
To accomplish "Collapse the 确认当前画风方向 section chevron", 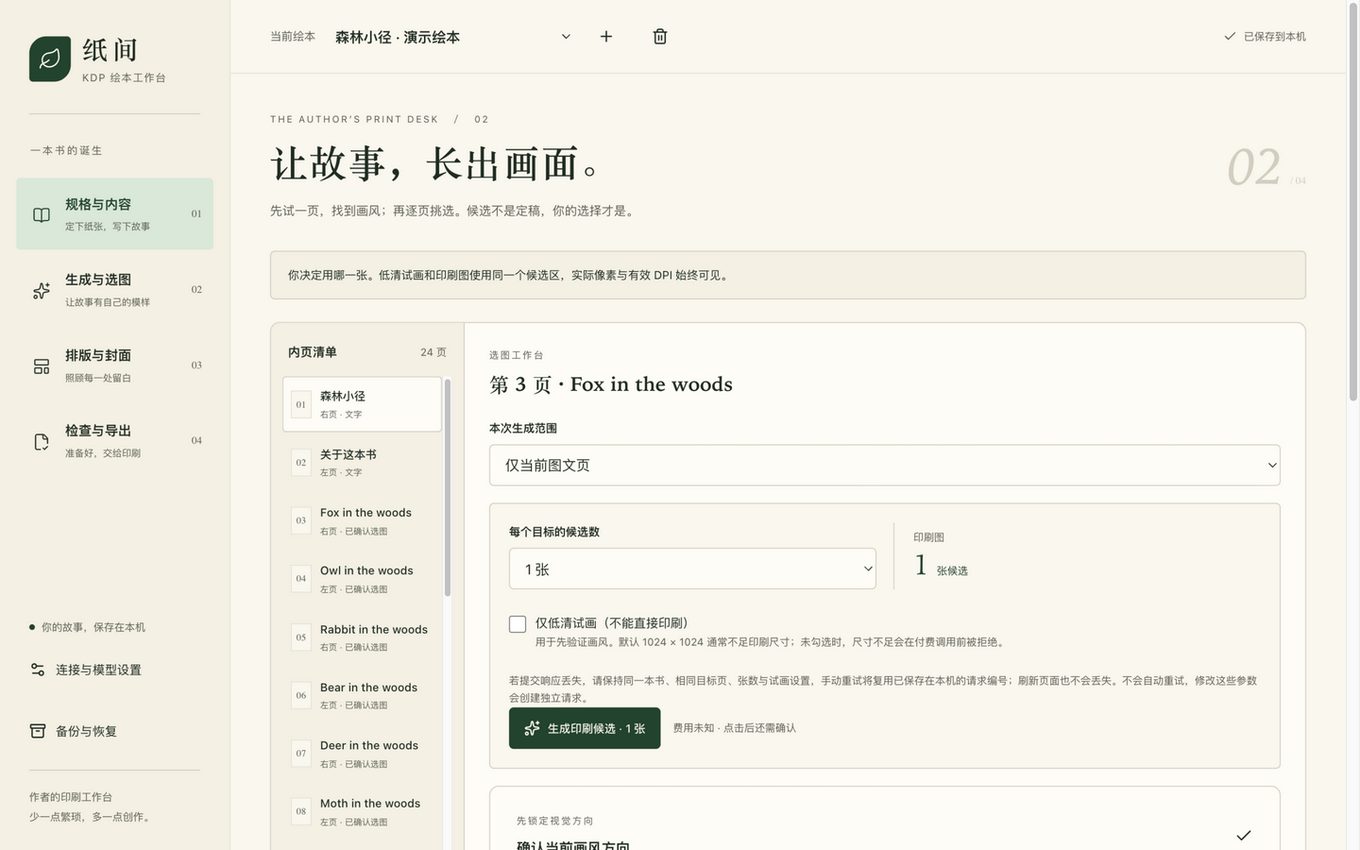I will (1244, 835).
